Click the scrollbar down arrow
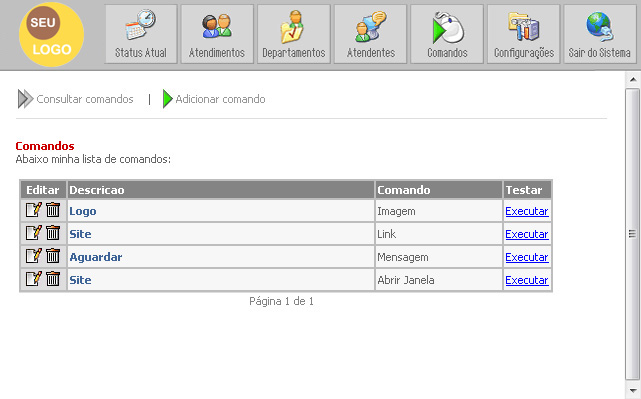This screenshot has width=641, height=399. [x=633, y=390]
